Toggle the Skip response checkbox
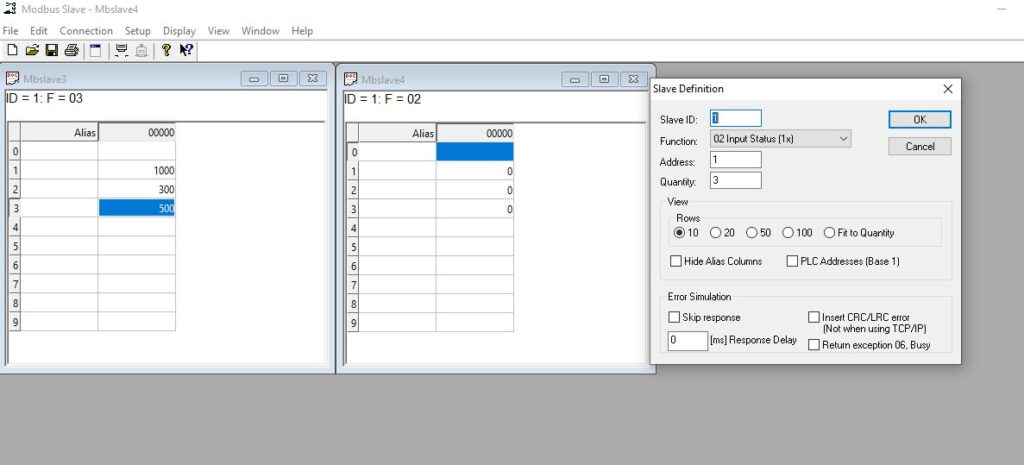This screenshot has width=1024, height=465. click(x=675, y=318)
